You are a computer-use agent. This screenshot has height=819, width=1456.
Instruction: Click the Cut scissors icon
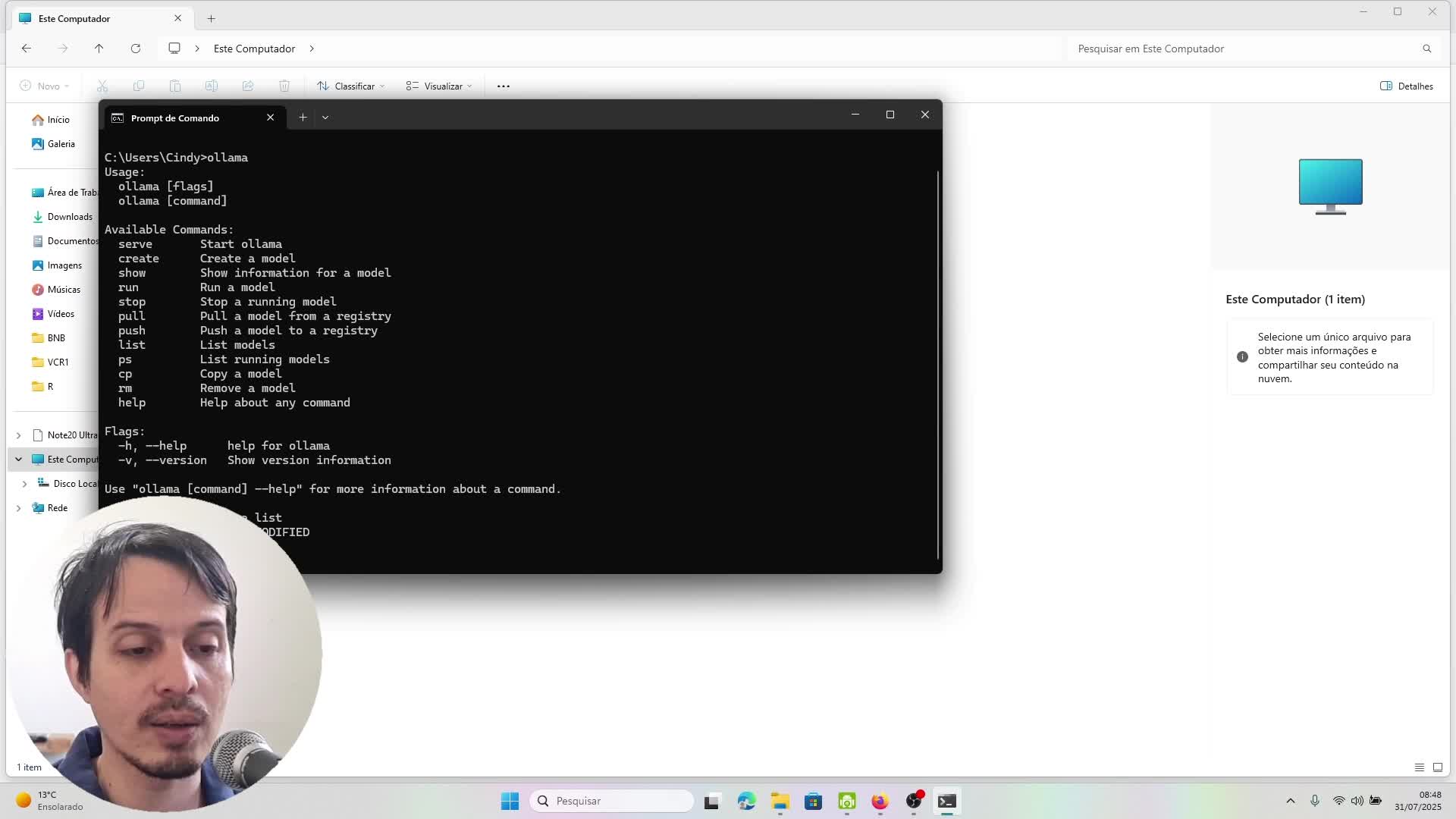(102, 86)
